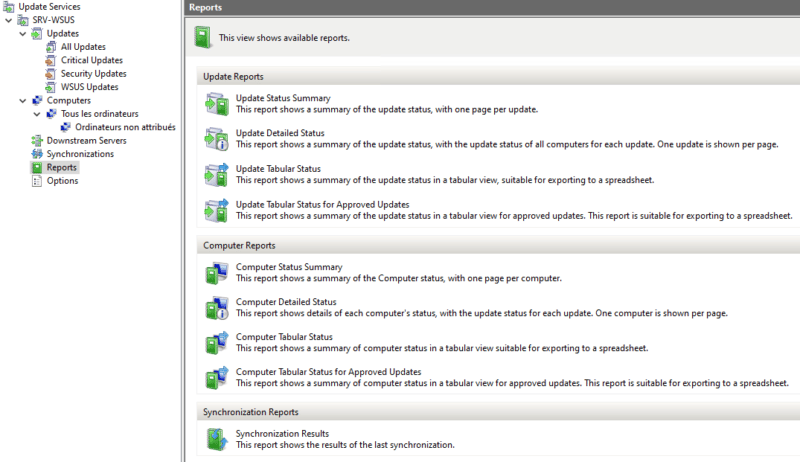Click the Update Detailed Status report icon
The image size is (800, 462).
click(x=216, y=139)
